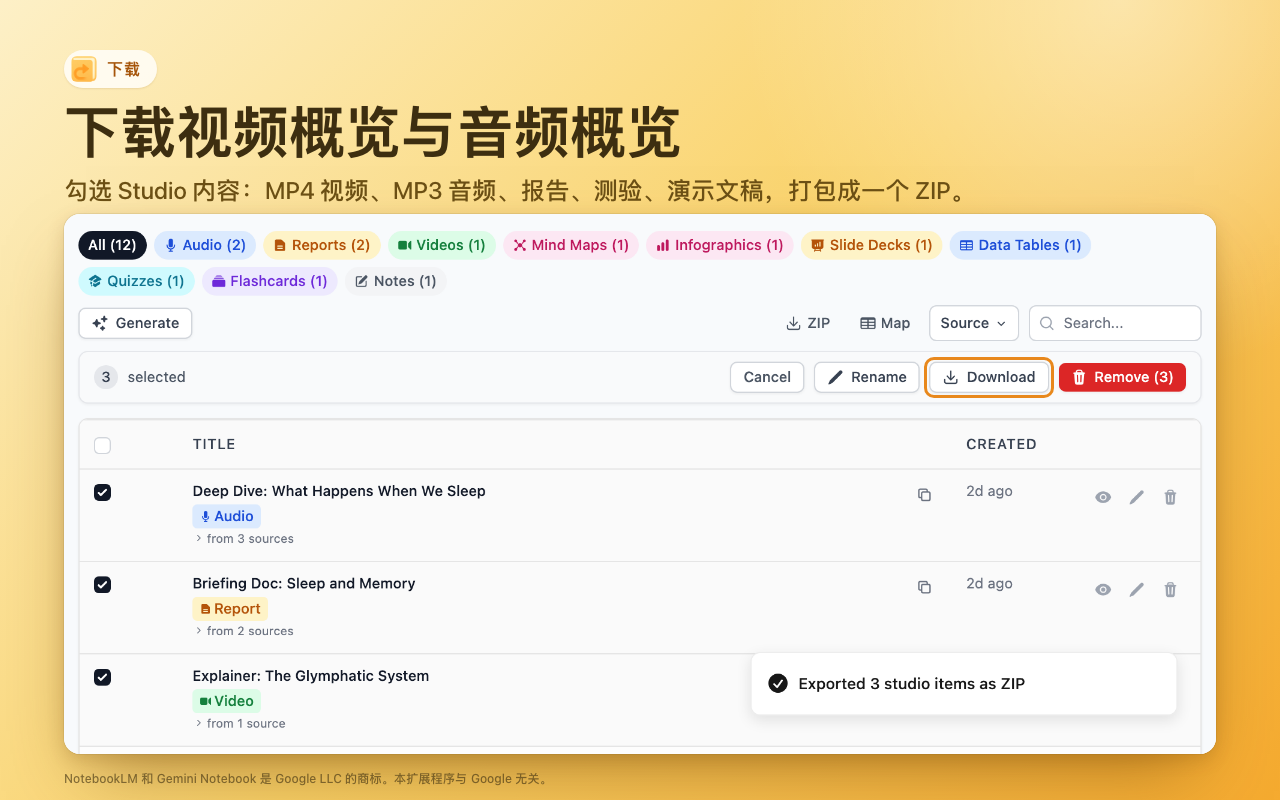Screen dimensions: 1280x800
Task: Uncheck the Explainer Glymphatic System checkbox
Action: [102, 677]
